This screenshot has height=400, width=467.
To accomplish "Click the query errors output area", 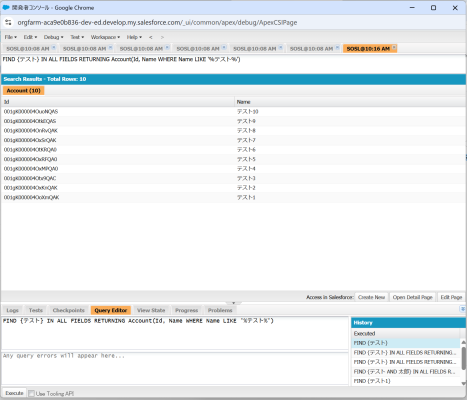I will pyautogui.click(x=175, y=368).
